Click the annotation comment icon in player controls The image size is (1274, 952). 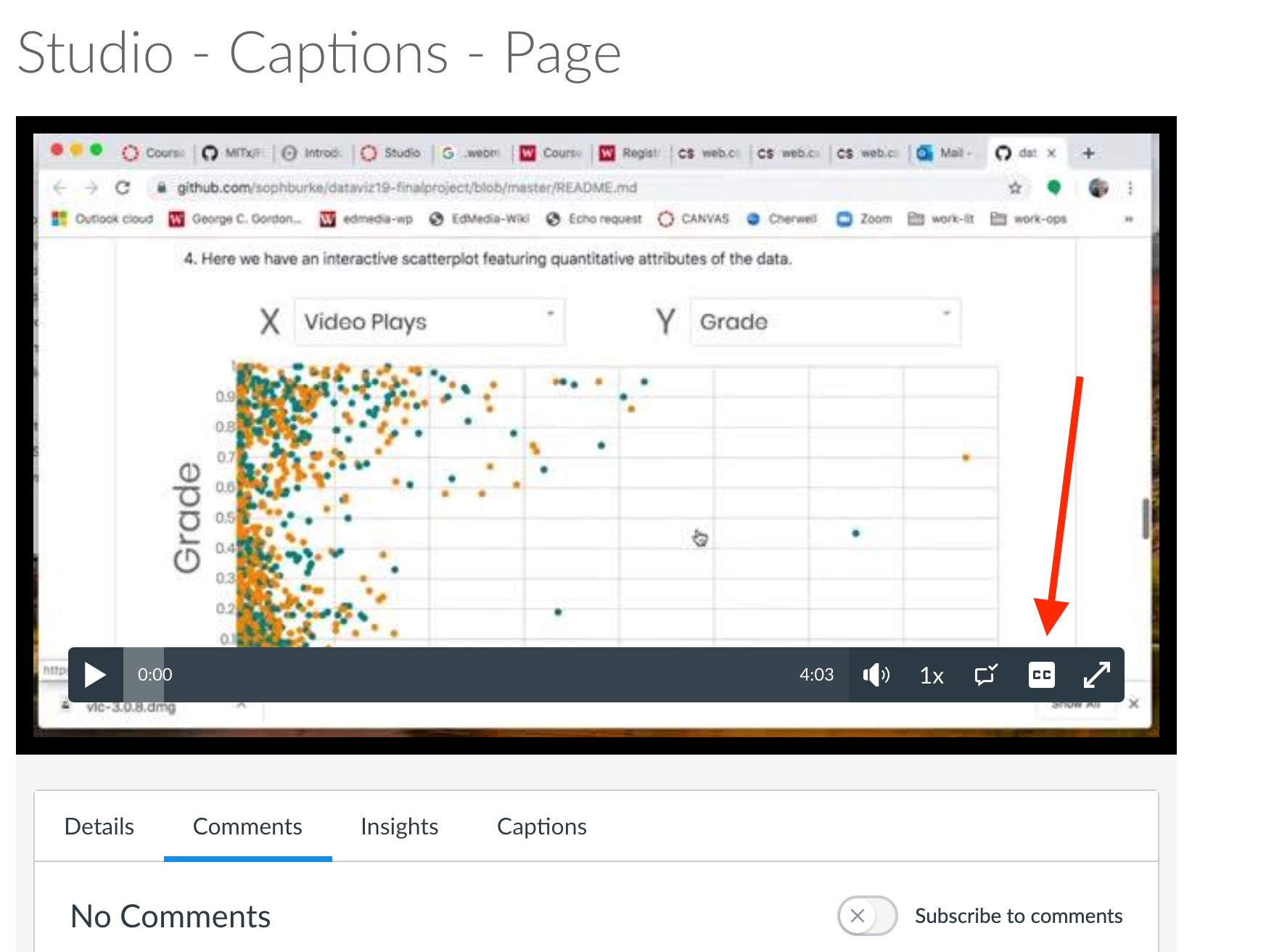(985, 676)
